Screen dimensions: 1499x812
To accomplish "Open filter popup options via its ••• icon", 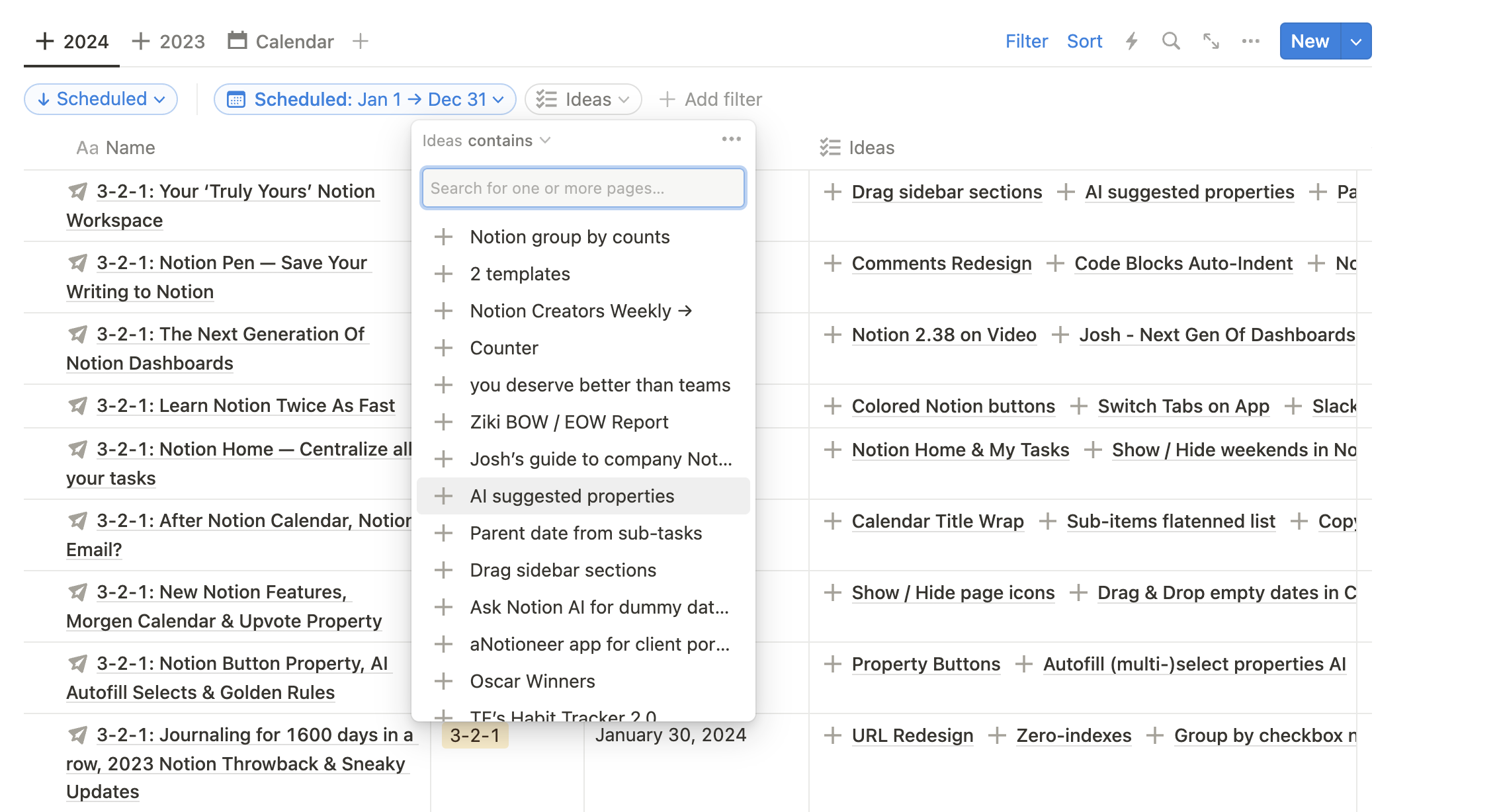I will (732, 139).
